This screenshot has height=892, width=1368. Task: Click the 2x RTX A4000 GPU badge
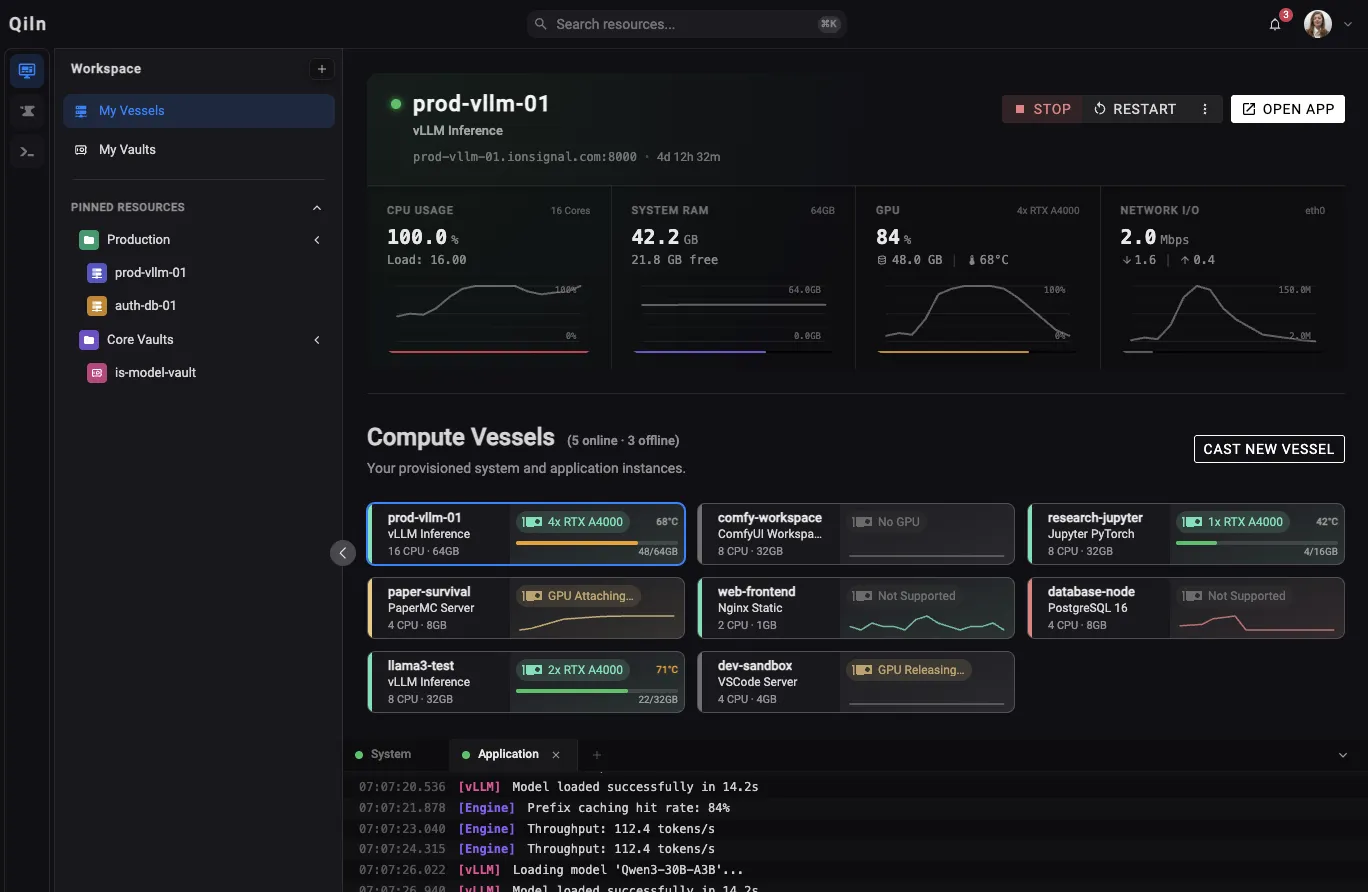coord(574,670)
